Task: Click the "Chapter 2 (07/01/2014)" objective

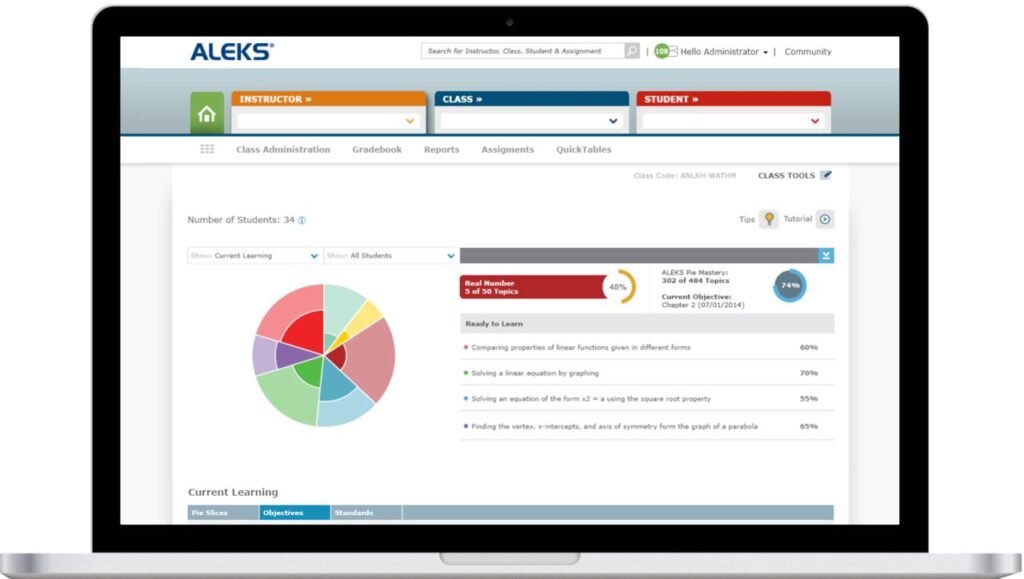Action: pyautogui.click(x=703, y=305)
